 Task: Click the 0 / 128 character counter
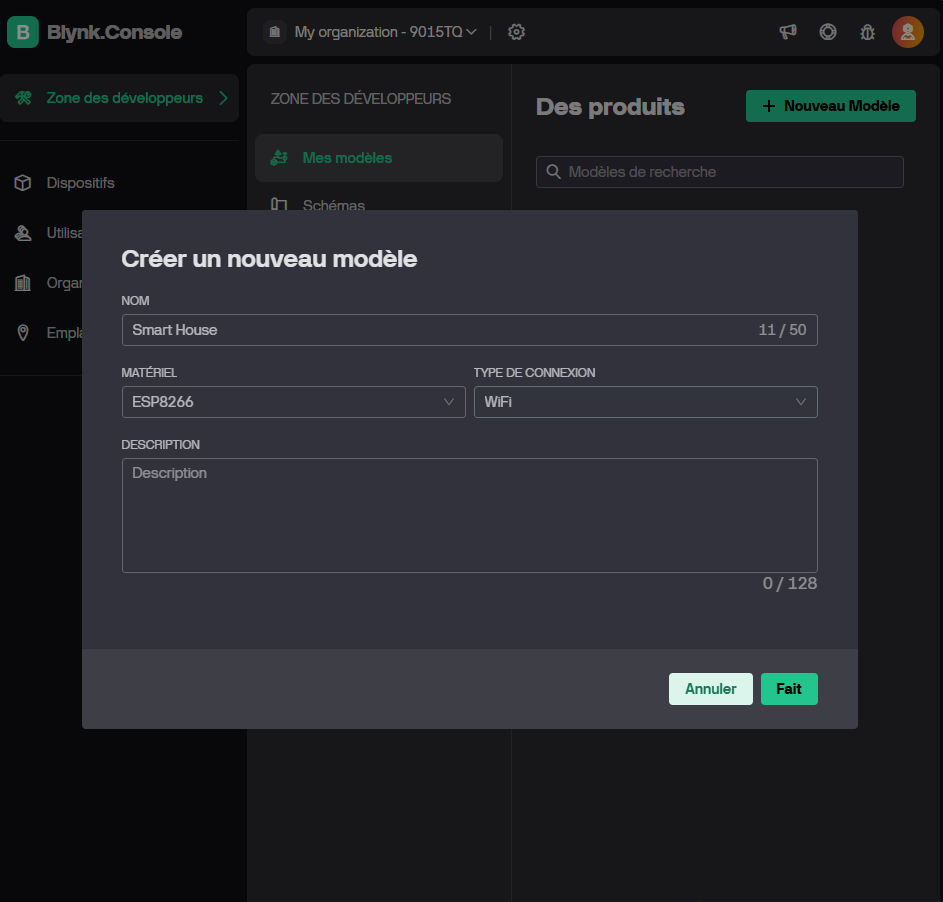click(x=790, y=583)
